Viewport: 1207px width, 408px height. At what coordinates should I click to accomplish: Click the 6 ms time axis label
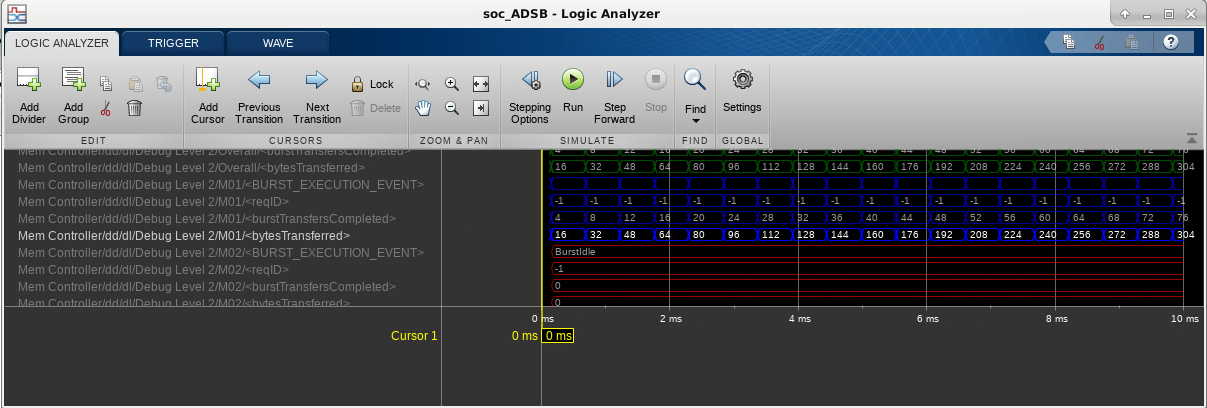click(x=927, y=319)
